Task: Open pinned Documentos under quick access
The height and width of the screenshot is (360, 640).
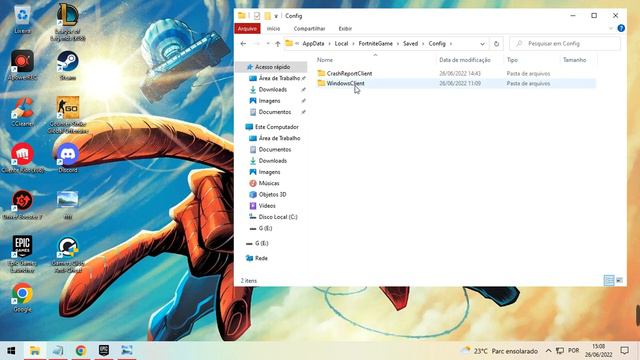Action: click(x=274, y=112)
